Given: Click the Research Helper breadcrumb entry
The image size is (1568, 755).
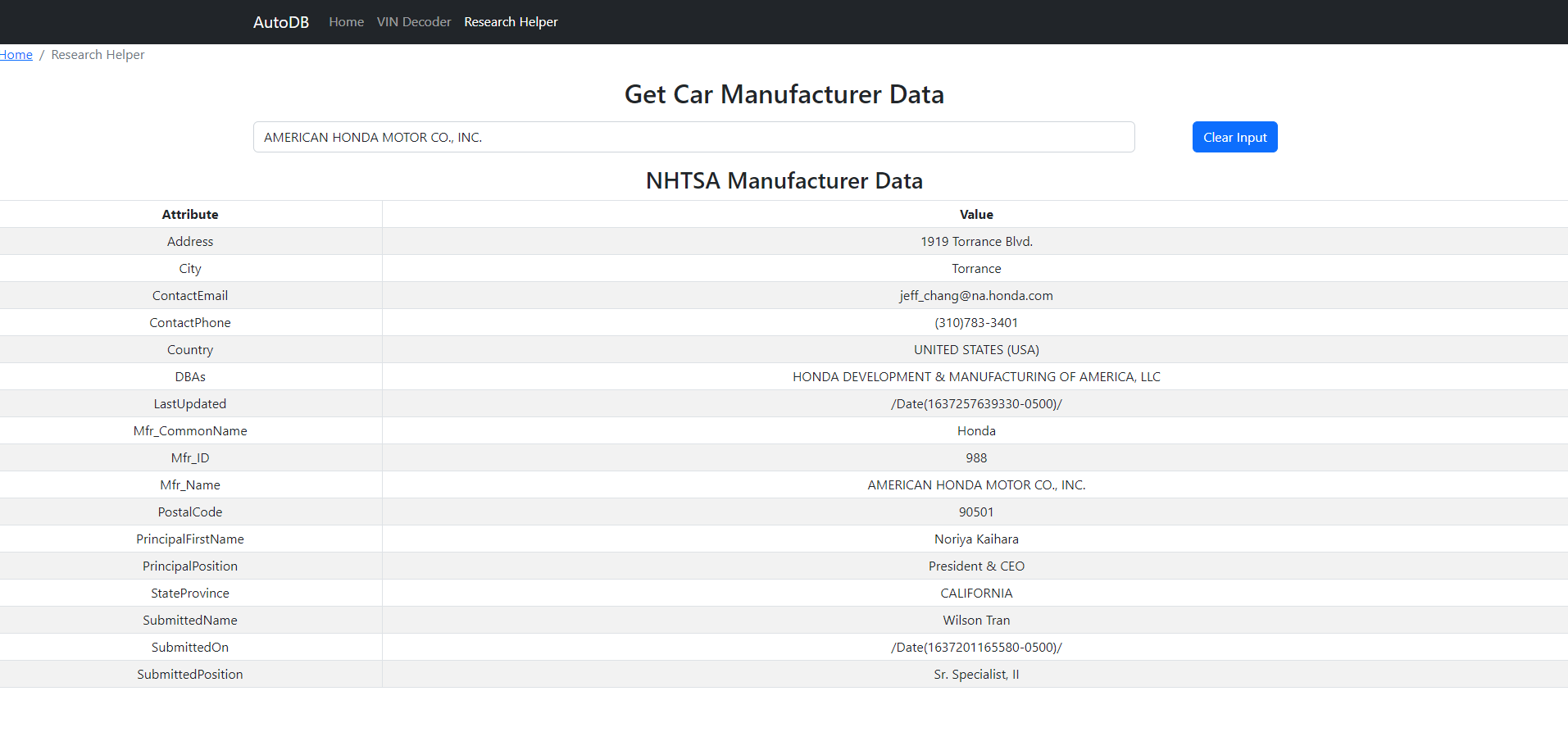Looking at the screenshot, I should pos(97,54).
